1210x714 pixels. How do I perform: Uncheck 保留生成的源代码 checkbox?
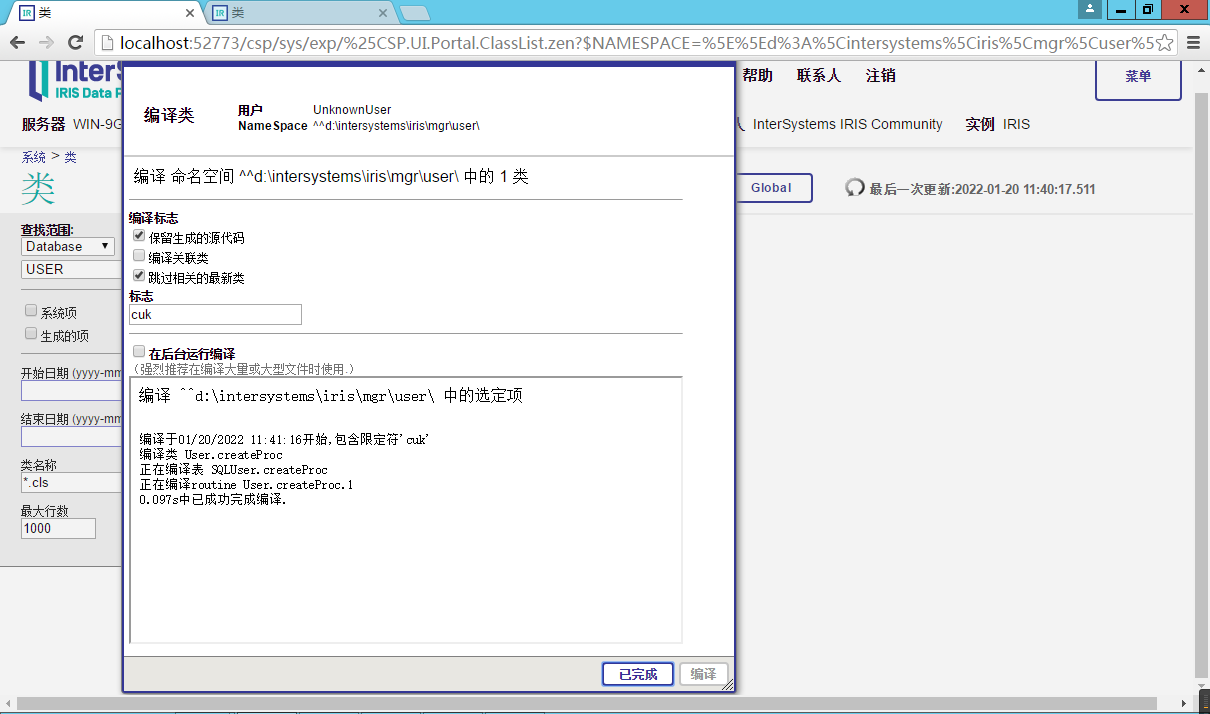(x=139, y=236)
